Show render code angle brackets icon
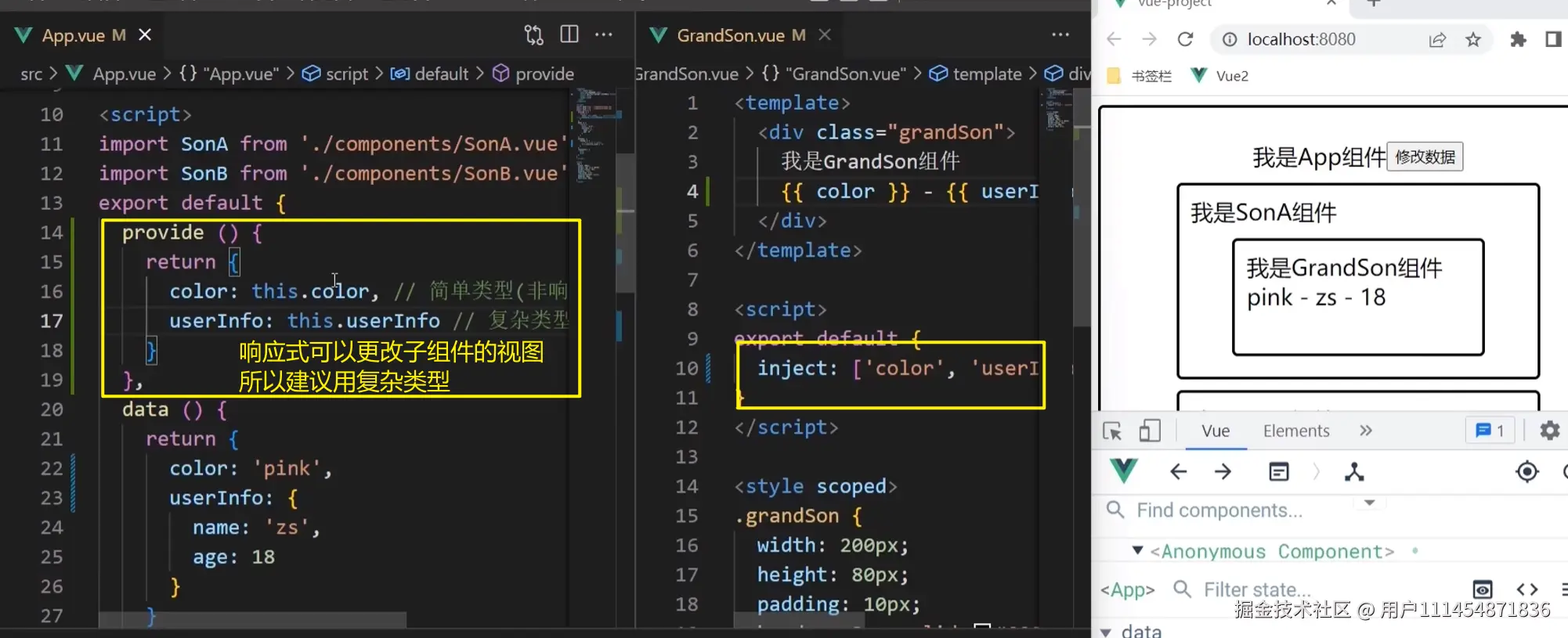1568x638 pixels. pos(1527,589)
